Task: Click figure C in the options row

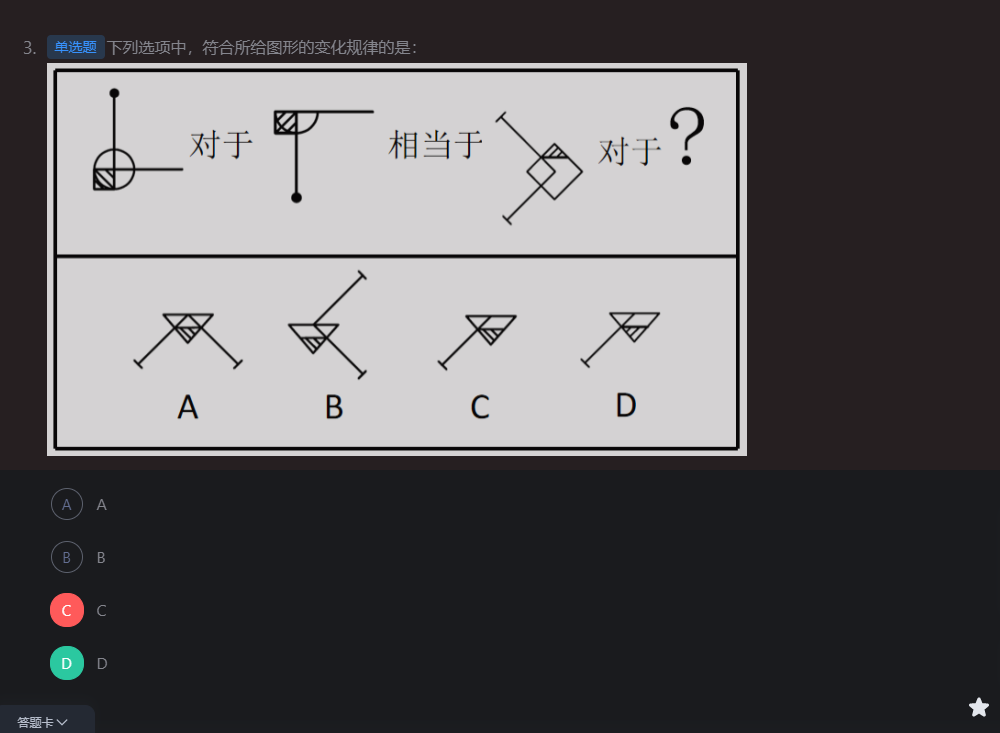Action: (x=477, y=341)
